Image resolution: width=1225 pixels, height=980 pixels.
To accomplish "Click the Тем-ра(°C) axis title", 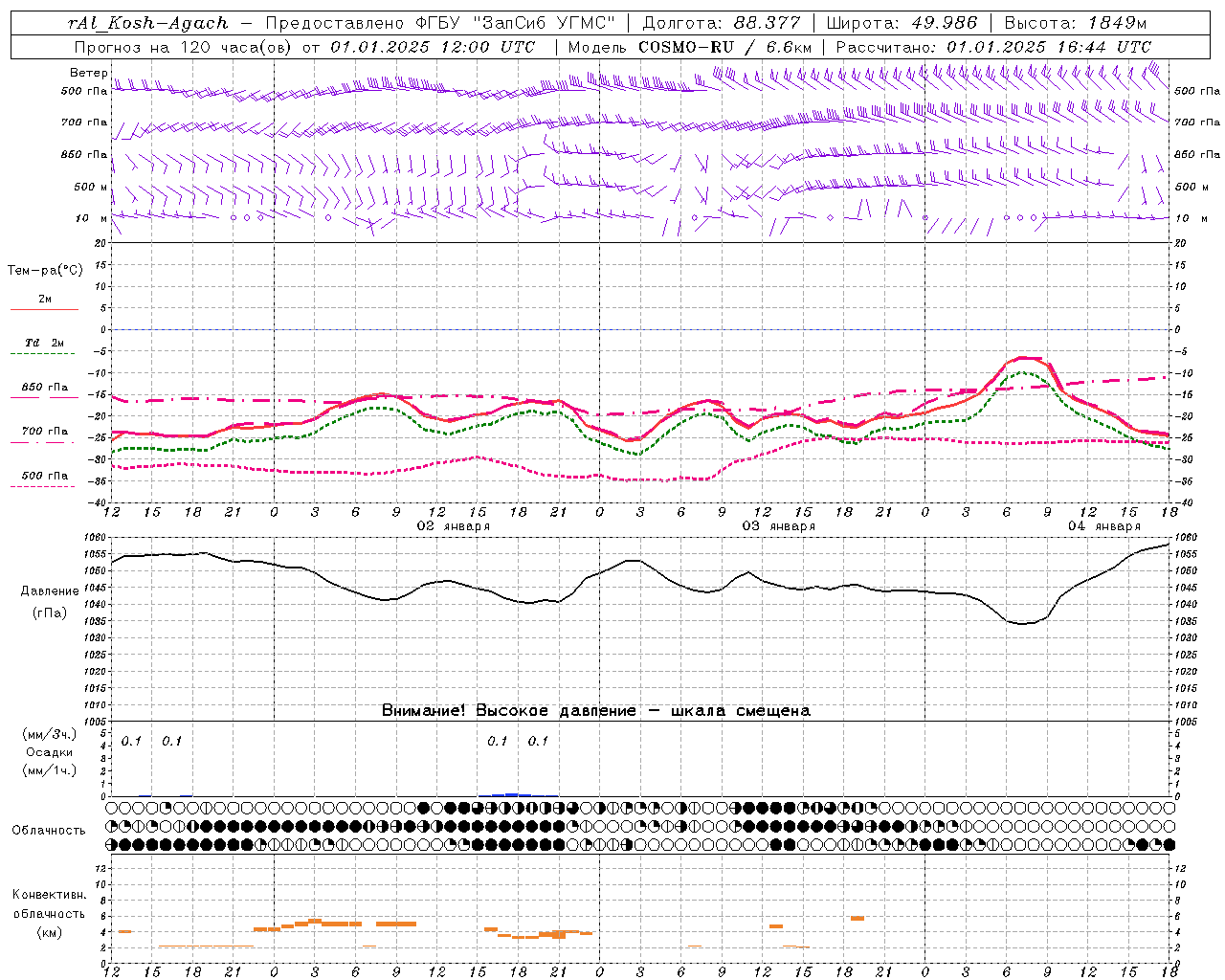I will [x=45, y=271].
